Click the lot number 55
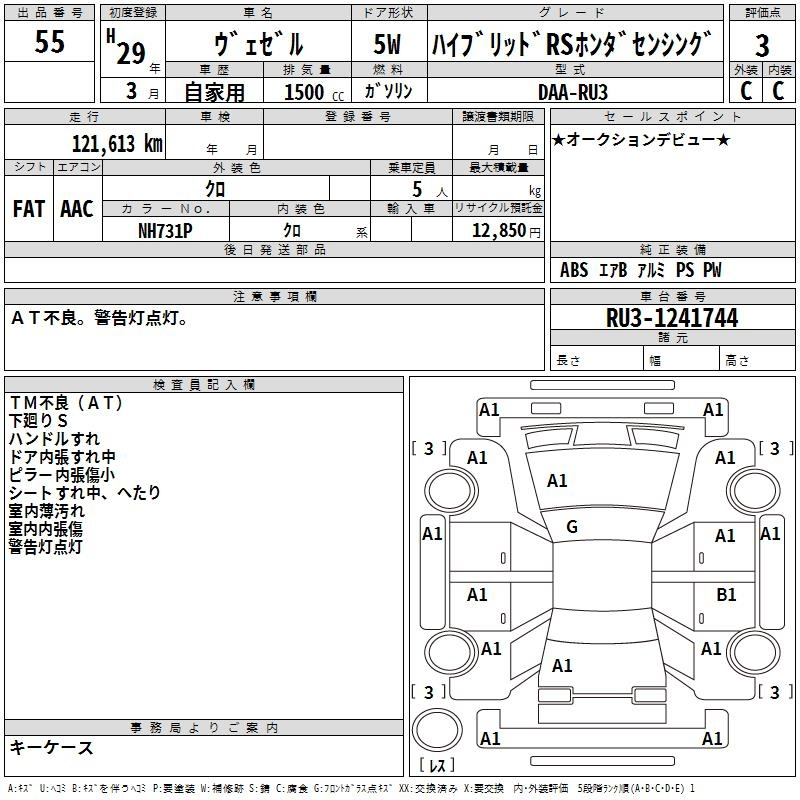Viewport: 800px width, 800px height. [x=49, y=41]
